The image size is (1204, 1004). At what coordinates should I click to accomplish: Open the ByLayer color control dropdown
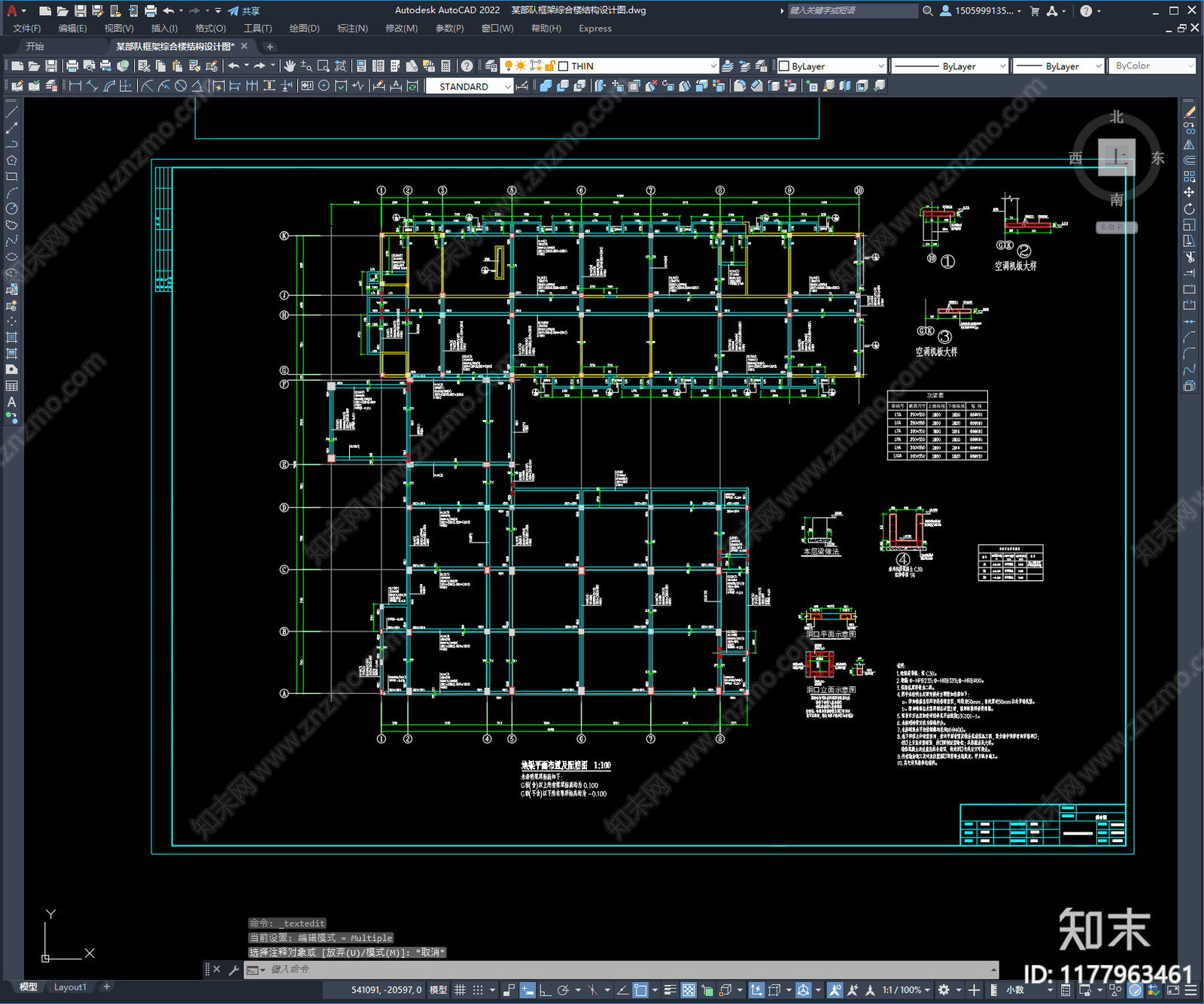point(832,66)
